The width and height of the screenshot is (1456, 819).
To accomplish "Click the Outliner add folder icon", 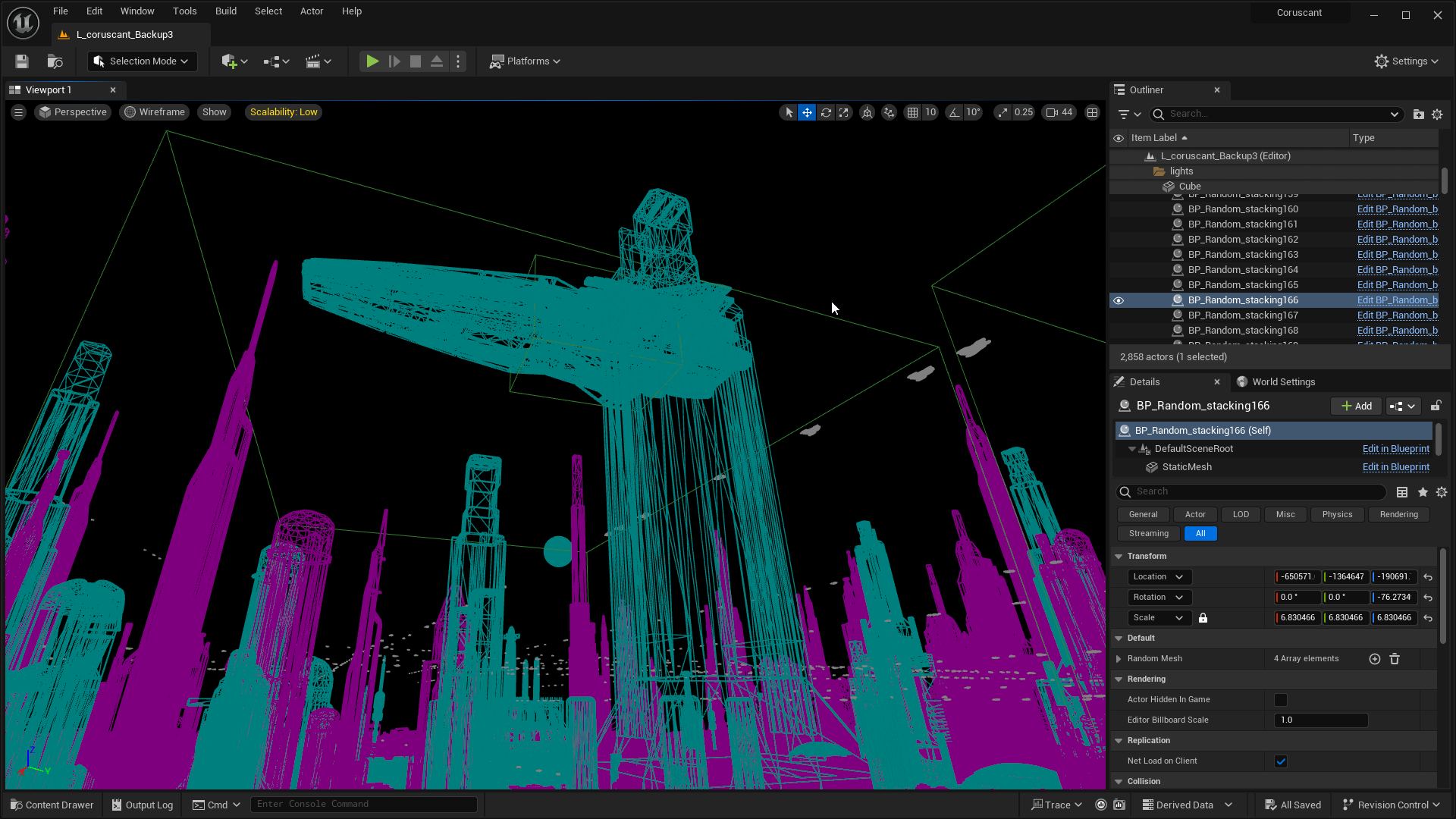I will click(1418, 115).
